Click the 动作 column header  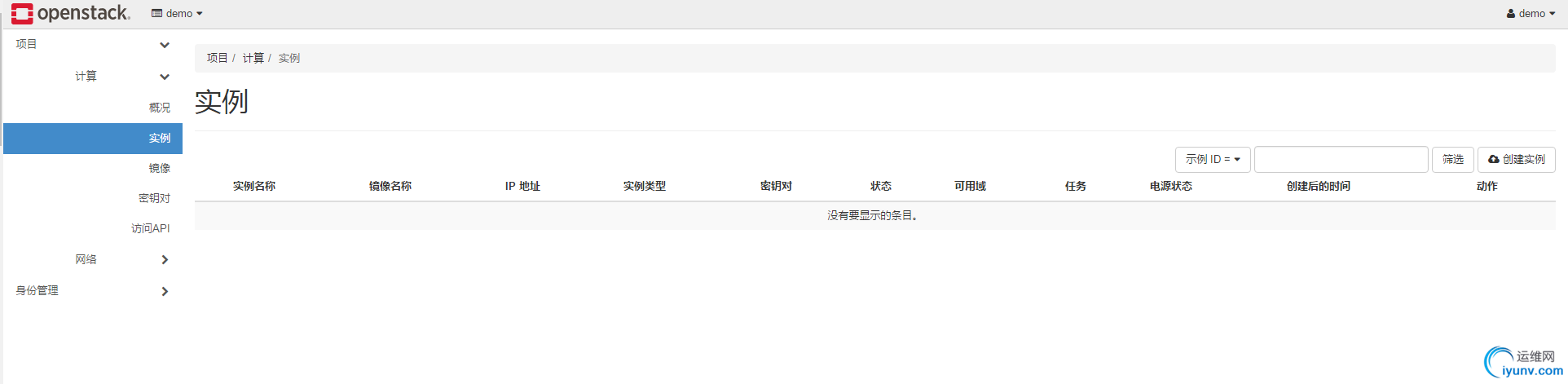(1487, 186)
